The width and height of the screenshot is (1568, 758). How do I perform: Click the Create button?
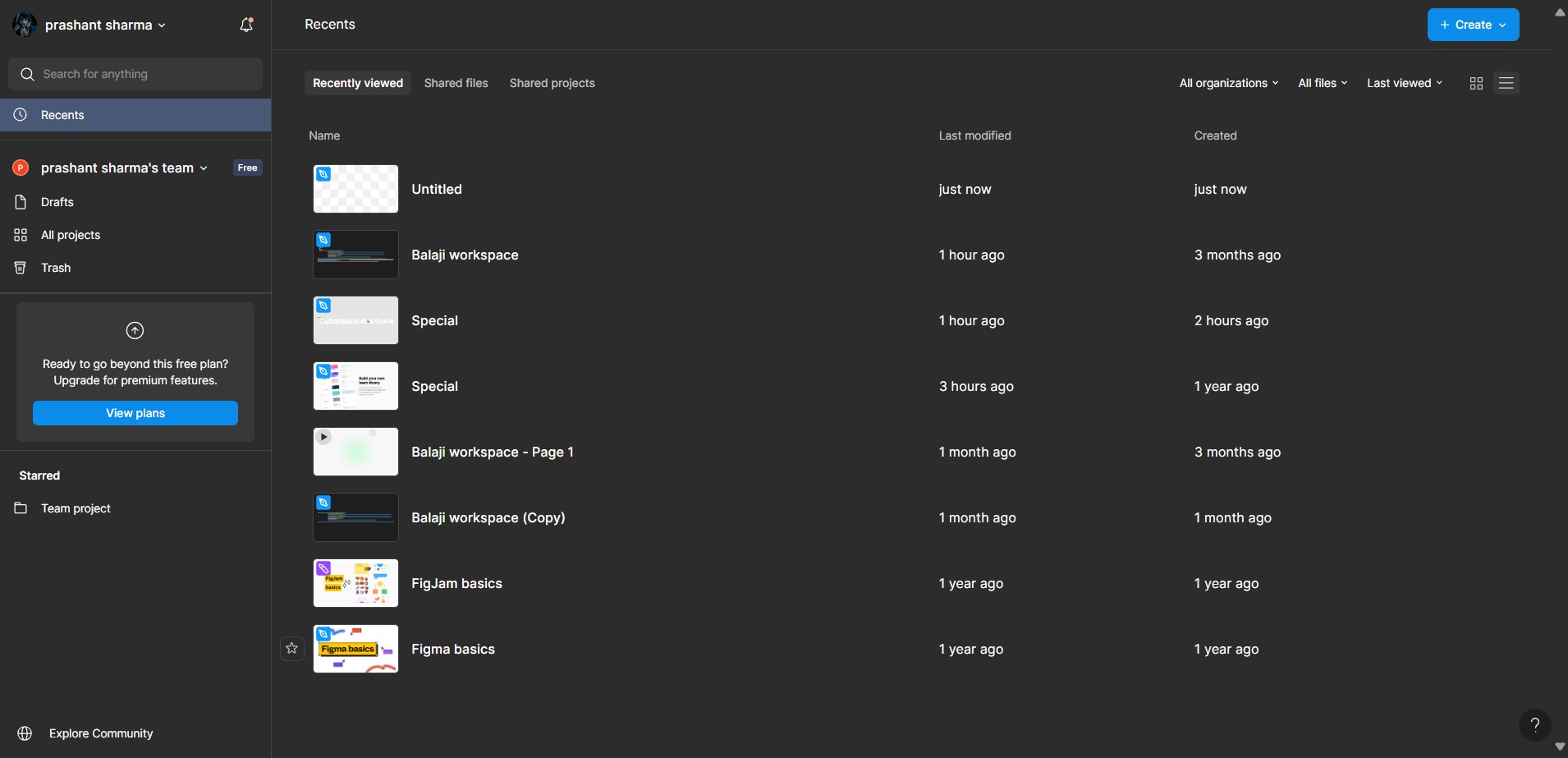[x=1473, y=25]
